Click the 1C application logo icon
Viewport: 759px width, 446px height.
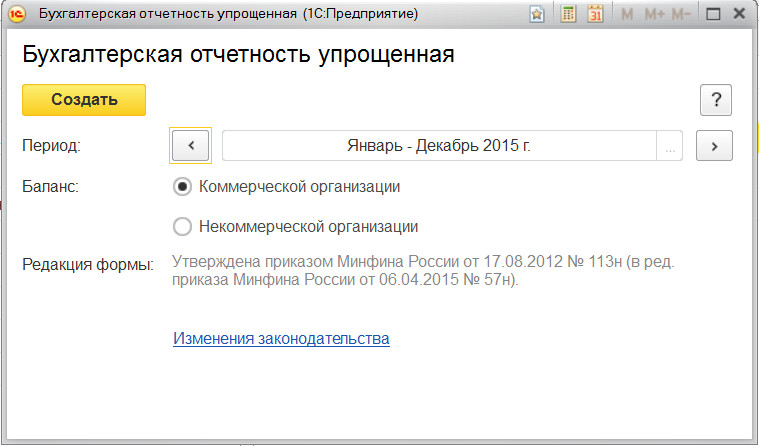click(x=17, y=15)
